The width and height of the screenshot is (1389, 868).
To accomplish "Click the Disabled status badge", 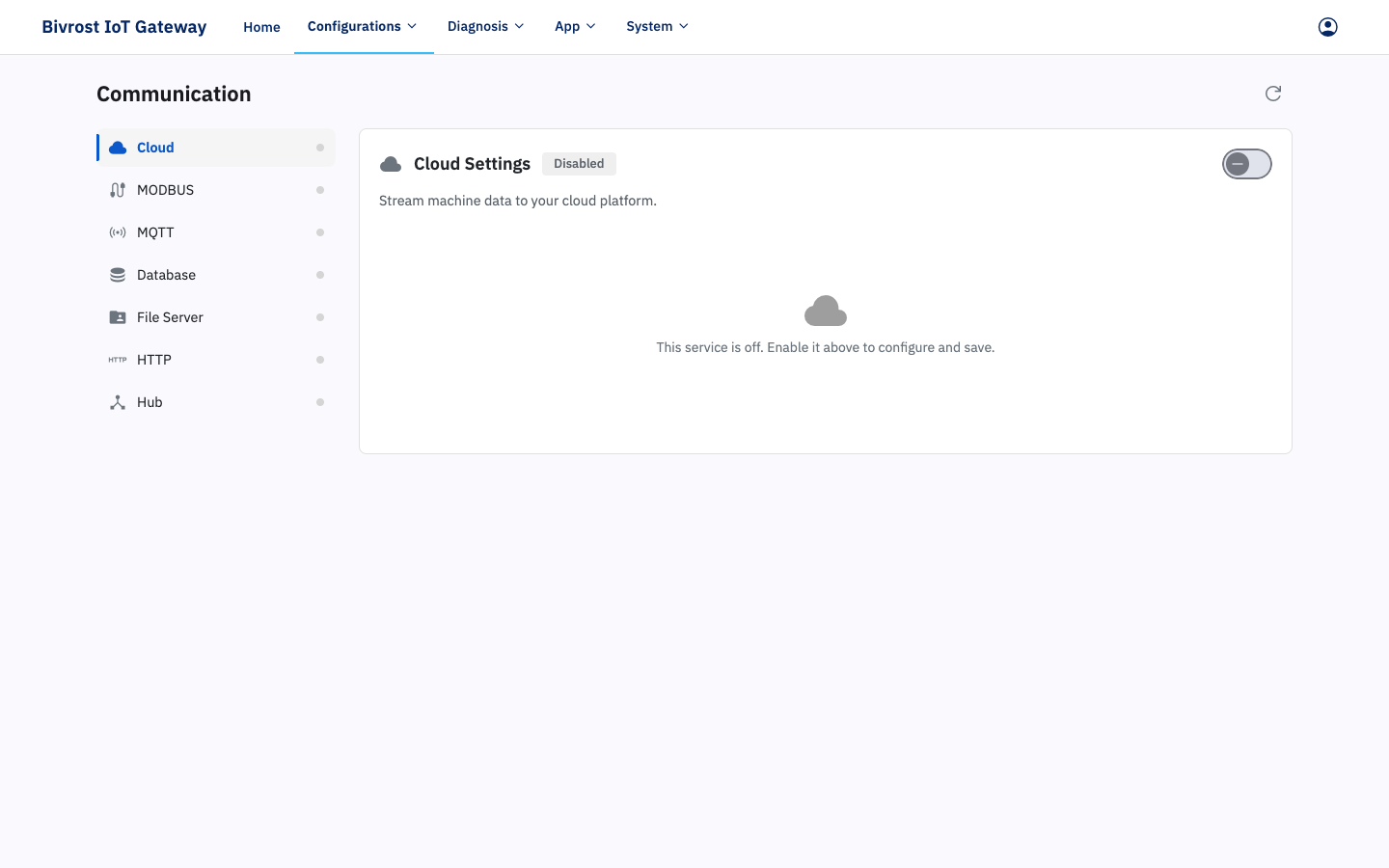I will click(579, 164).
